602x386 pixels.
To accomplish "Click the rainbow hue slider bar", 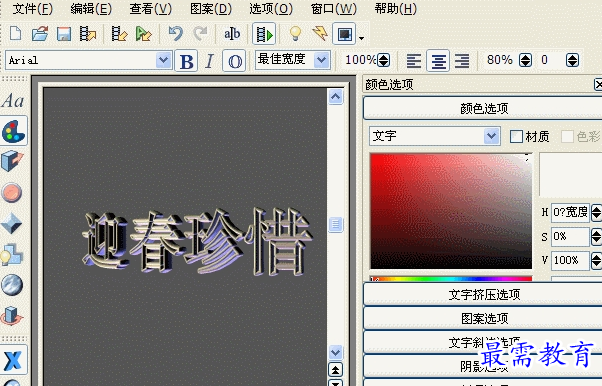I will pyautogui.click(x=451, y=278).
